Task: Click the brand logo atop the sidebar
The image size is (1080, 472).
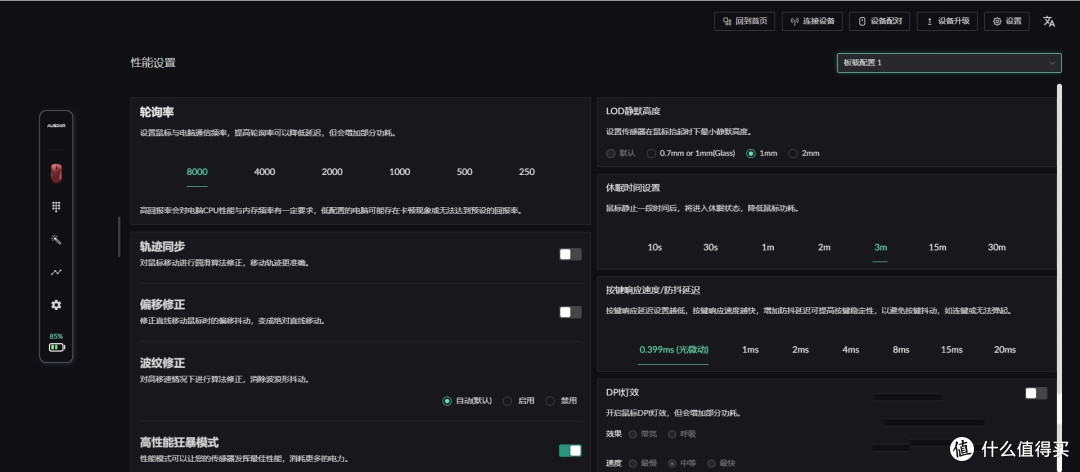Action: point(56,126)
